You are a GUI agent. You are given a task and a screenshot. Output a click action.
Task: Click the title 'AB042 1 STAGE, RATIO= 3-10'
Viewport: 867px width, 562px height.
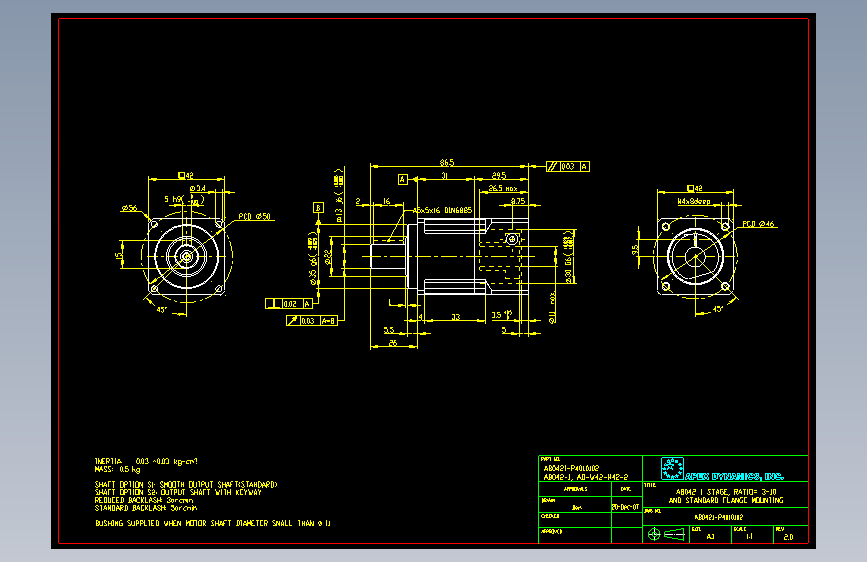point(726,492)
